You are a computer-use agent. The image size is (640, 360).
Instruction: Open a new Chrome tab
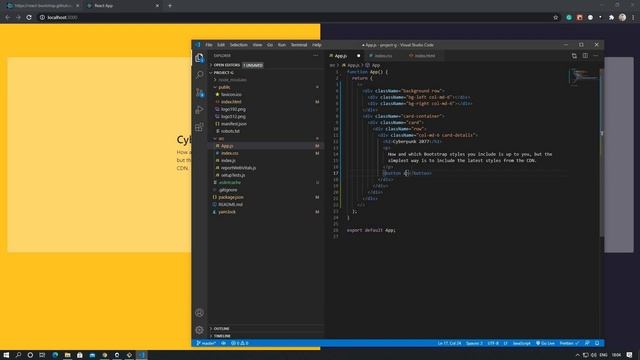coord(170,6)
